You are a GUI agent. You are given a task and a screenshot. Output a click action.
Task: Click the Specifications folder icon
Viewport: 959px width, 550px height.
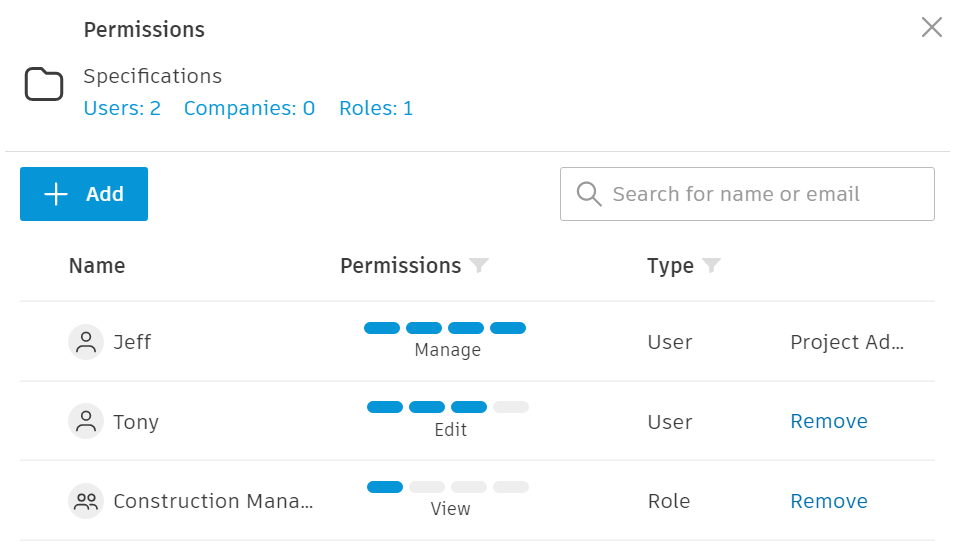pyautogui.click(x=44, y=85)
